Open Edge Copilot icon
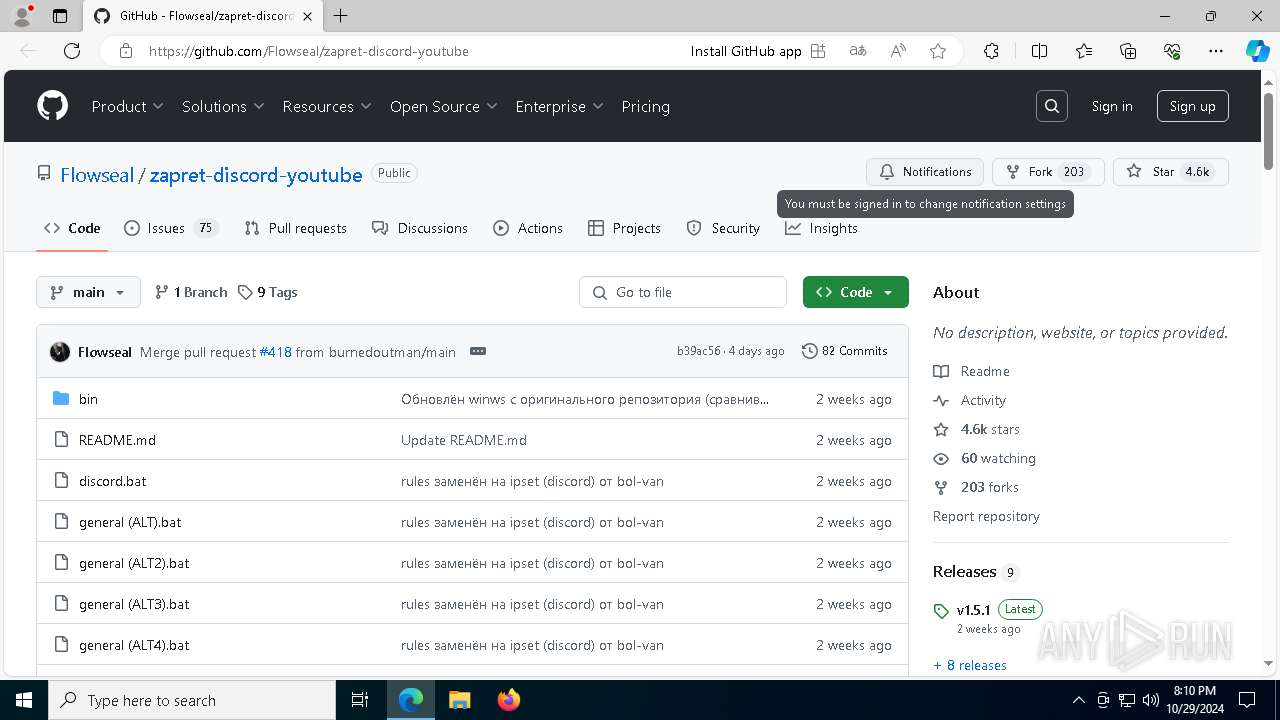This screenshot has height=720, width=1280. [x=1257, y=51]
